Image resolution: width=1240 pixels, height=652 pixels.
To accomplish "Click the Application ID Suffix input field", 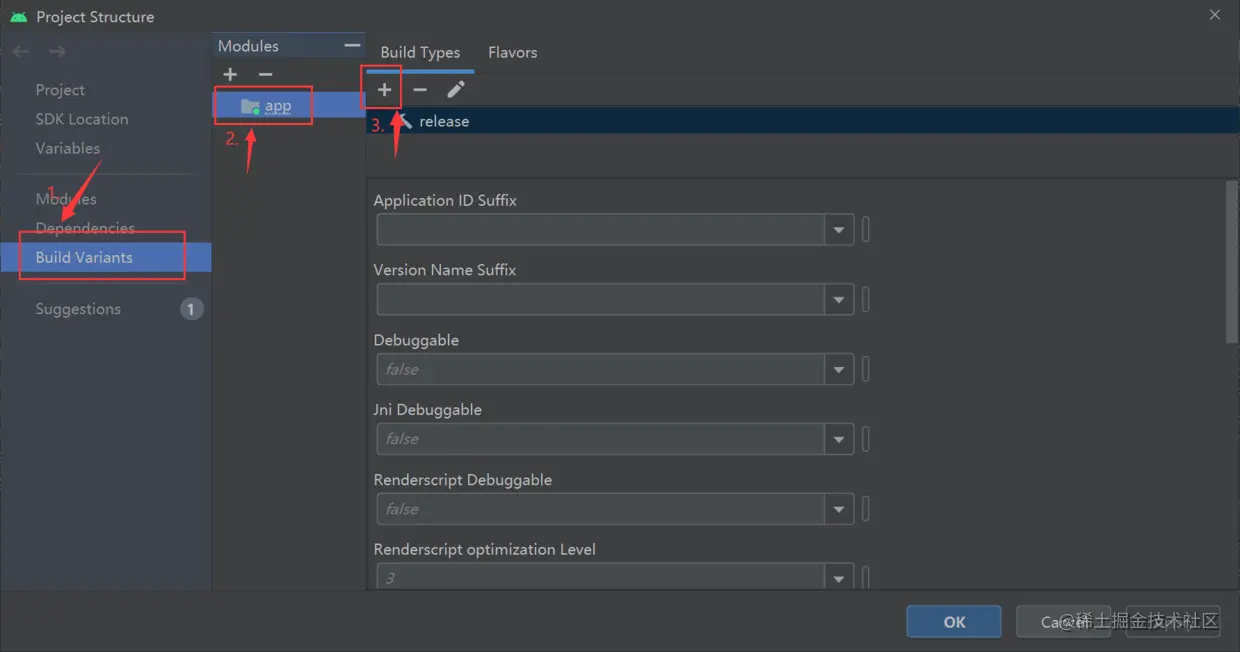I will pos(601,230).
